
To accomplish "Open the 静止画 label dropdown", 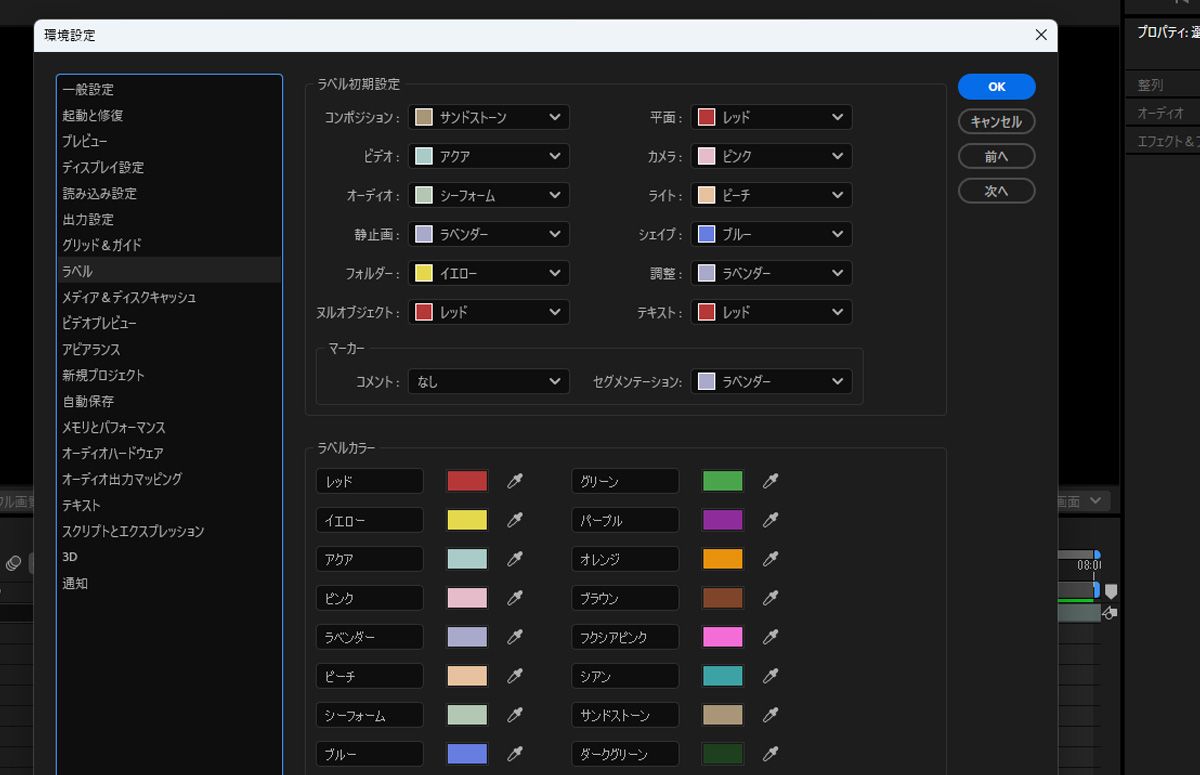I will pyautogui.click(x=489, y=234).
